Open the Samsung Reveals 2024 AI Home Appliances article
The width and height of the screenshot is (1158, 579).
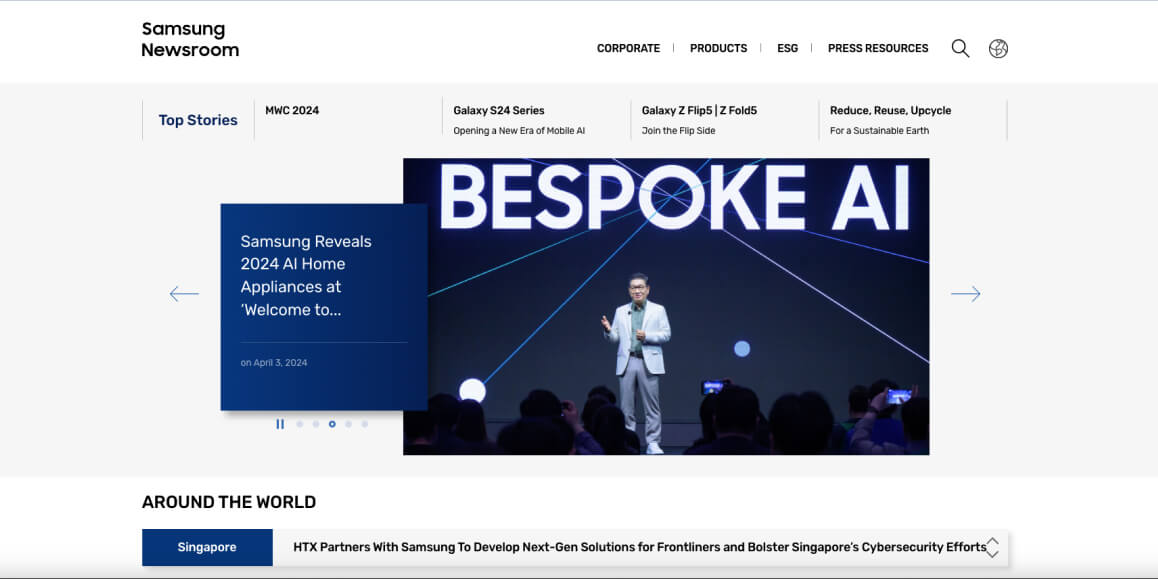[306, 275]
